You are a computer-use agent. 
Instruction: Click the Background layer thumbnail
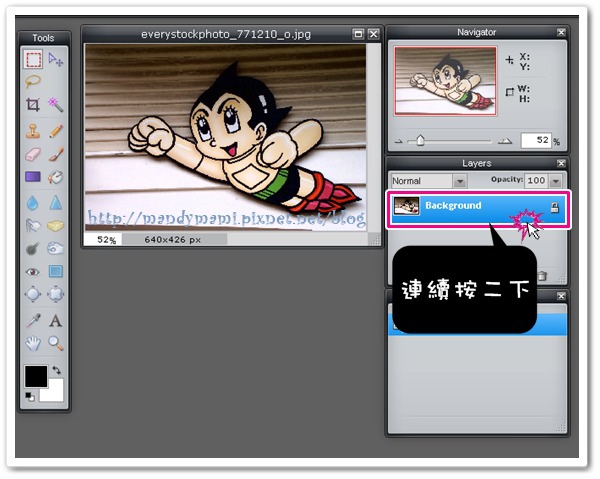pos(407,206)
